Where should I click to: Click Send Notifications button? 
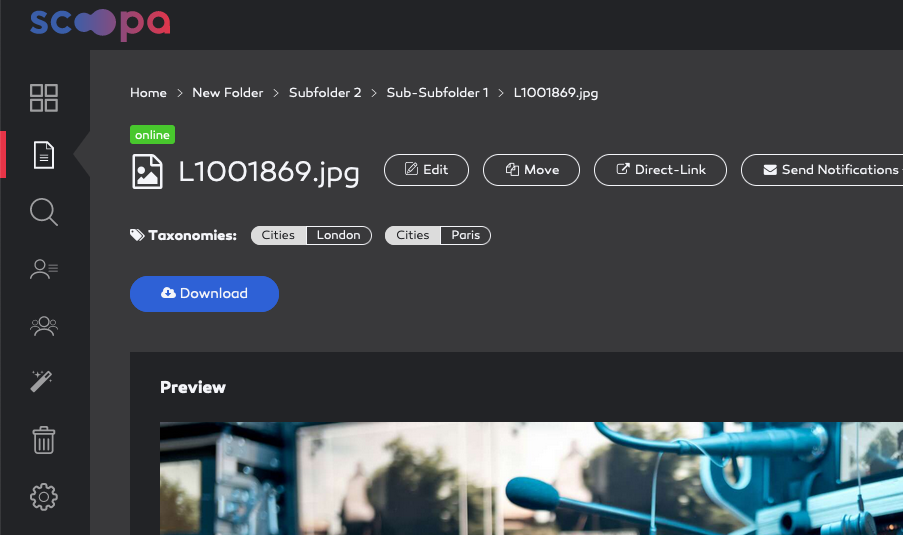pyautogui.click(x=824, y=170)
